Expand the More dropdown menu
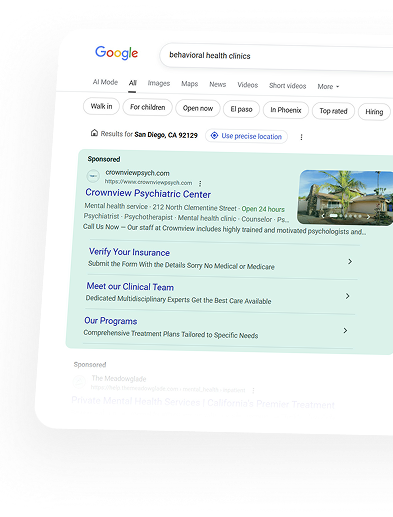Viewport: 393px width, 517px height. point(328,87)
